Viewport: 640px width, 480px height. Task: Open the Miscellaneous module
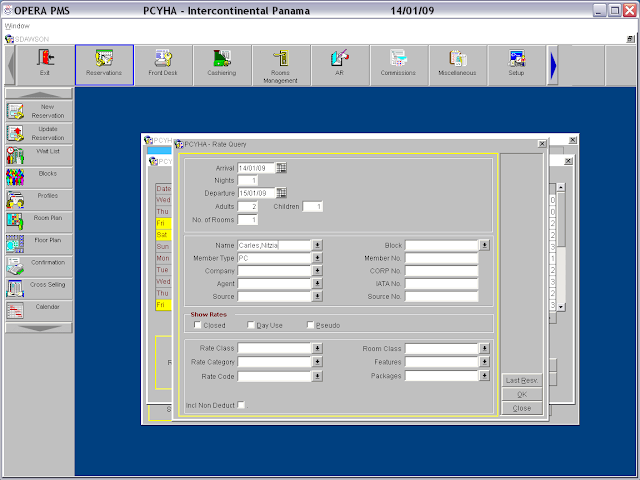tap(457, 65)
